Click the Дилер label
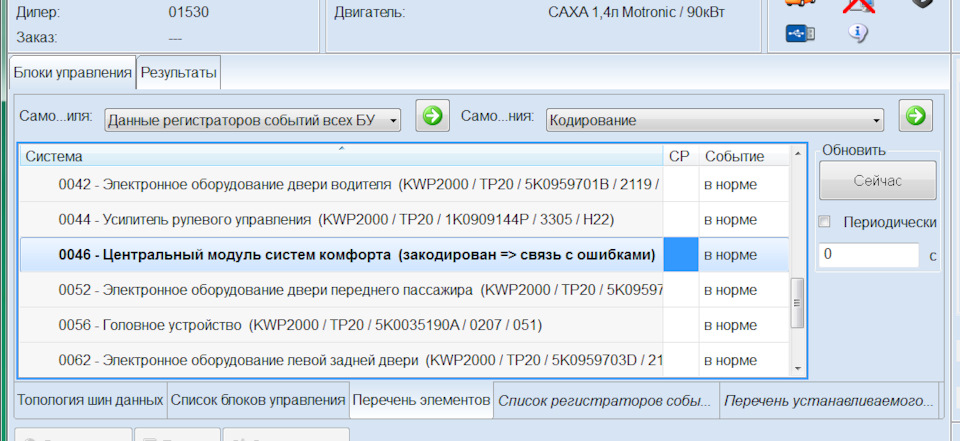This screenshot has width=960, height=441. (39, 12)
